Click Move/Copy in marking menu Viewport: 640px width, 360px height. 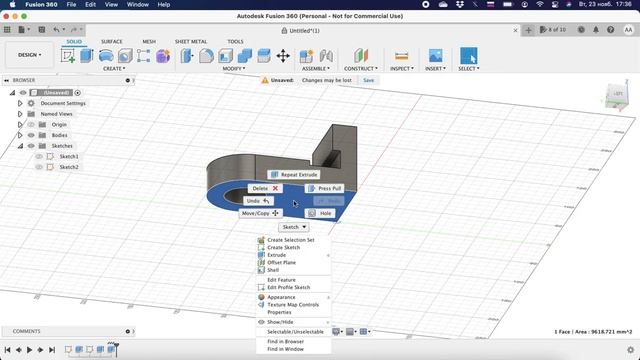tap(260, 213)
